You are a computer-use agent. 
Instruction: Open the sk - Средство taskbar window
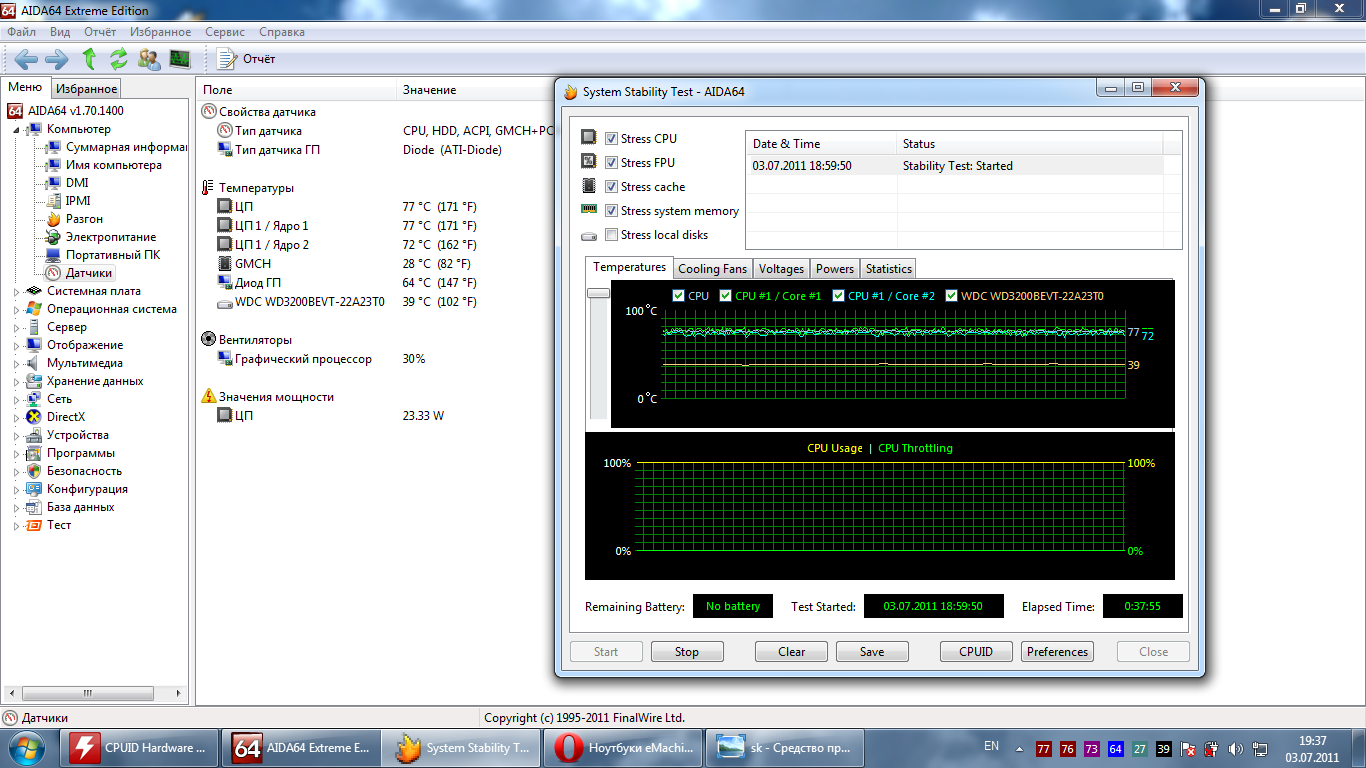click(785, 747)
